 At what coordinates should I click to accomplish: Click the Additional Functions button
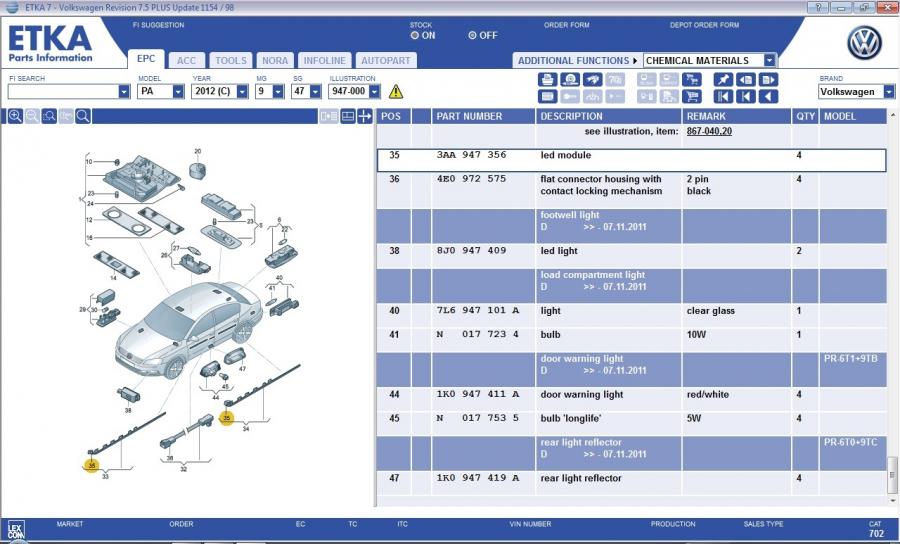click(x=577, y=60)
